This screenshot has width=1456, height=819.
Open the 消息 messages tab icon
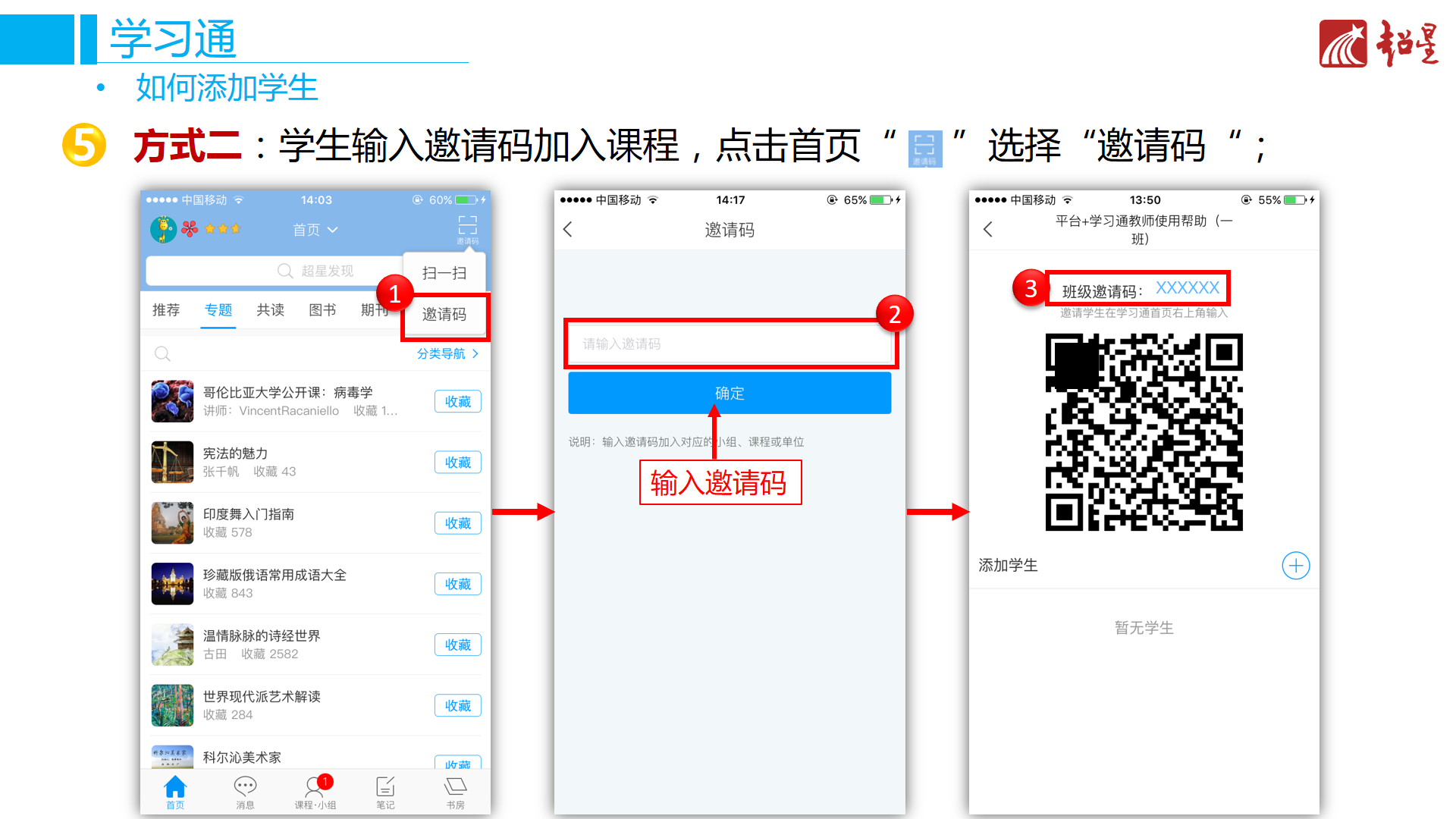pos(245,787)
